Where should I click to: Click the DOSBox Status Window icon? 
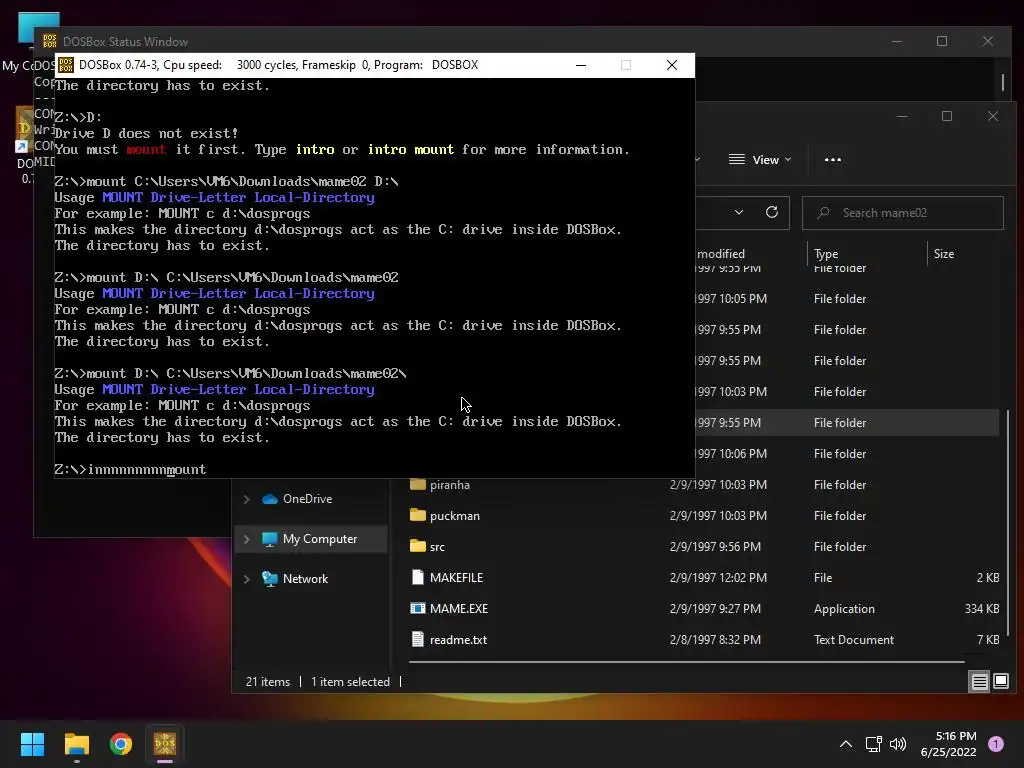(50, 41)
